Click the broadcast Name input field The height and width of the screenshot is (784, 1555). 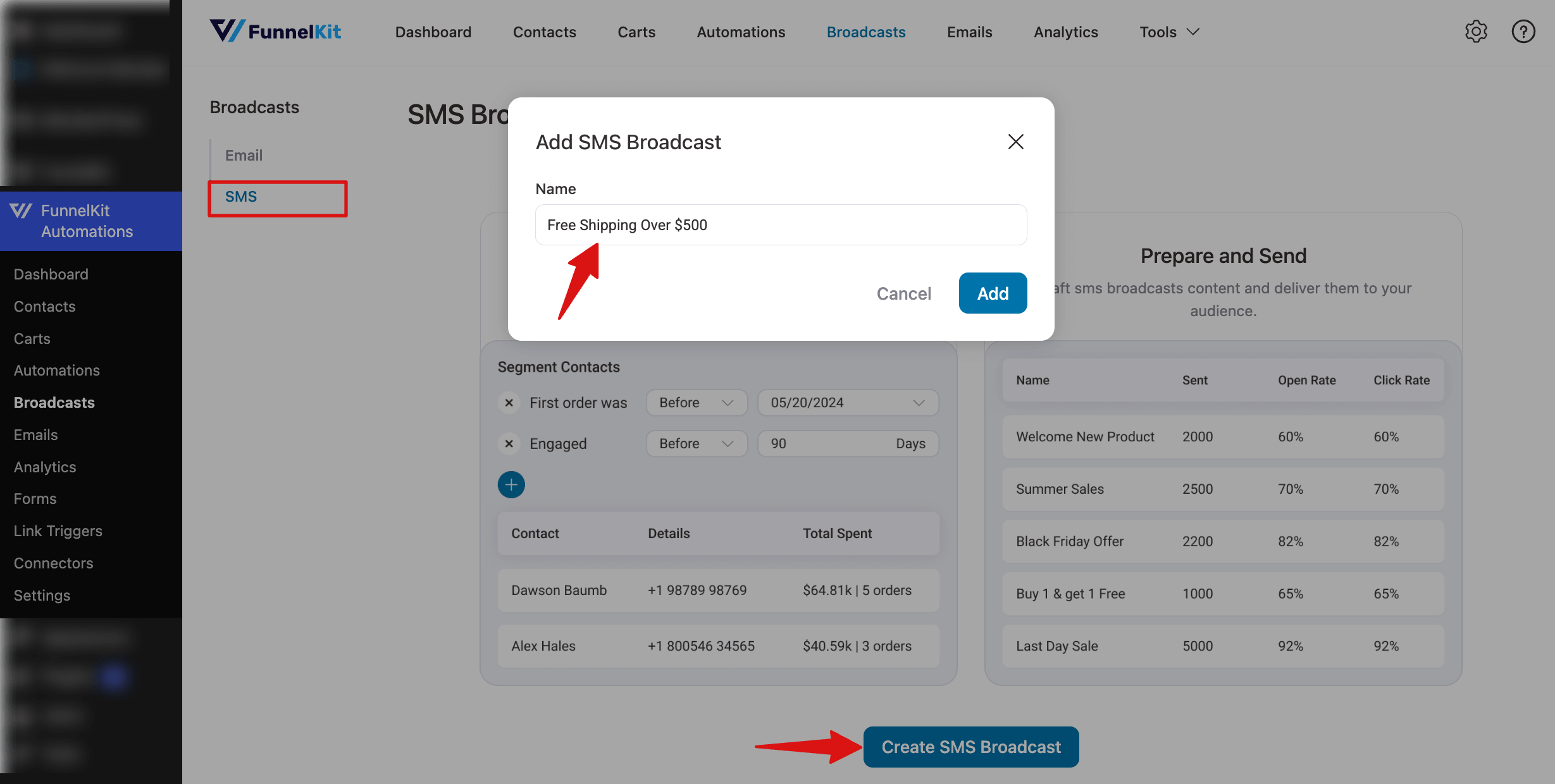780,224
